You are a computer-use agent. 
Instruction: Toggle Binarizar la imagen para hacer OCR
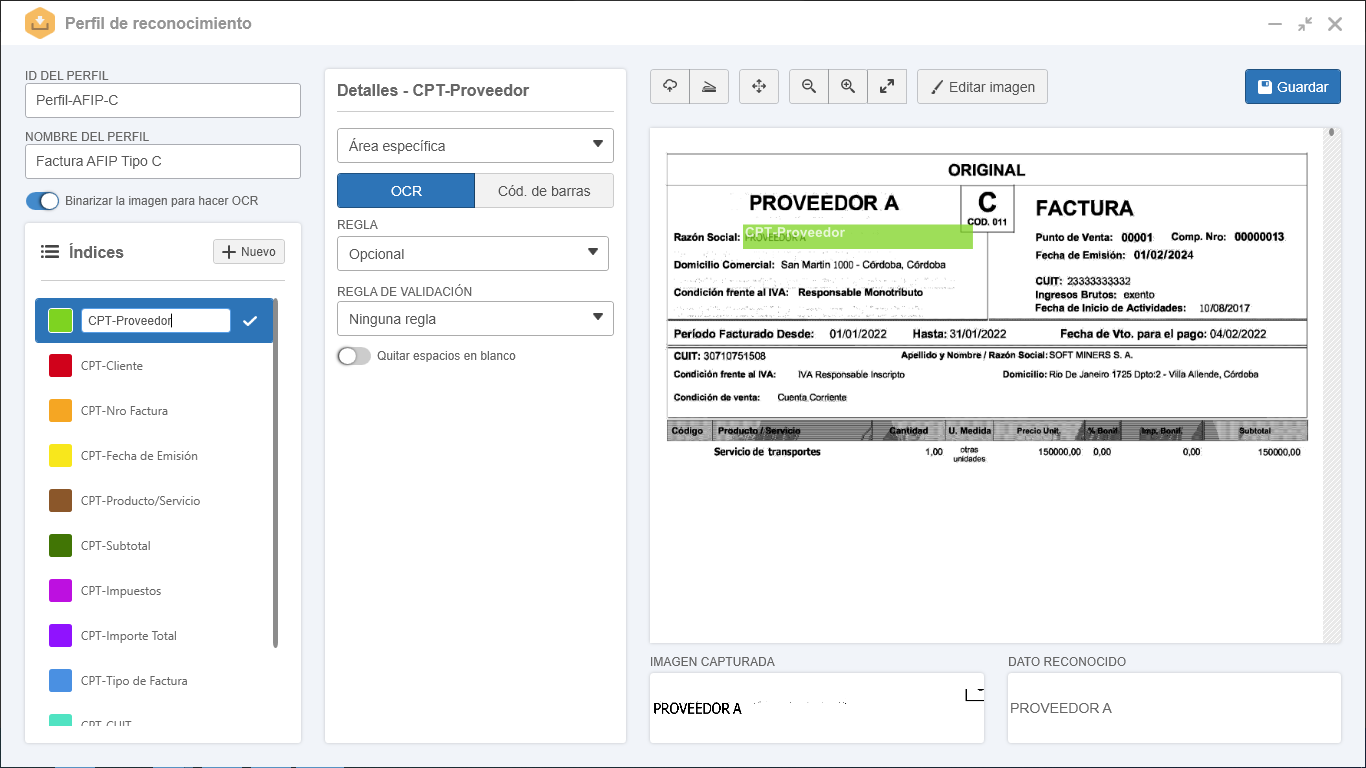click(x=43, y=201)
